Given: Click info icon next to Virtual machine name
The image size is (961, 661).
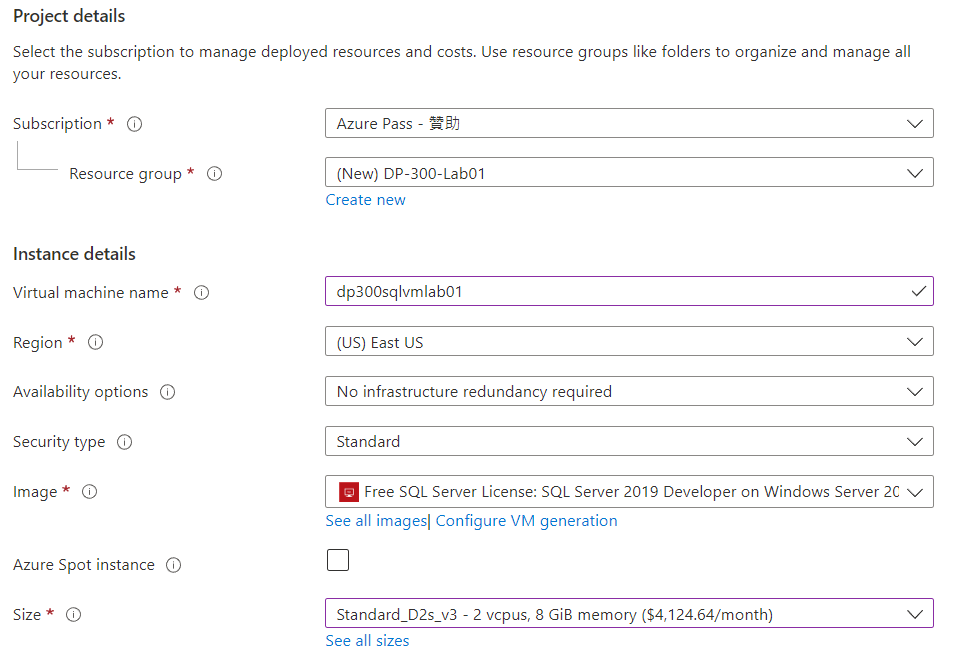Looking at the screenshot, I should pyautogui.click(x=201, y=293).
